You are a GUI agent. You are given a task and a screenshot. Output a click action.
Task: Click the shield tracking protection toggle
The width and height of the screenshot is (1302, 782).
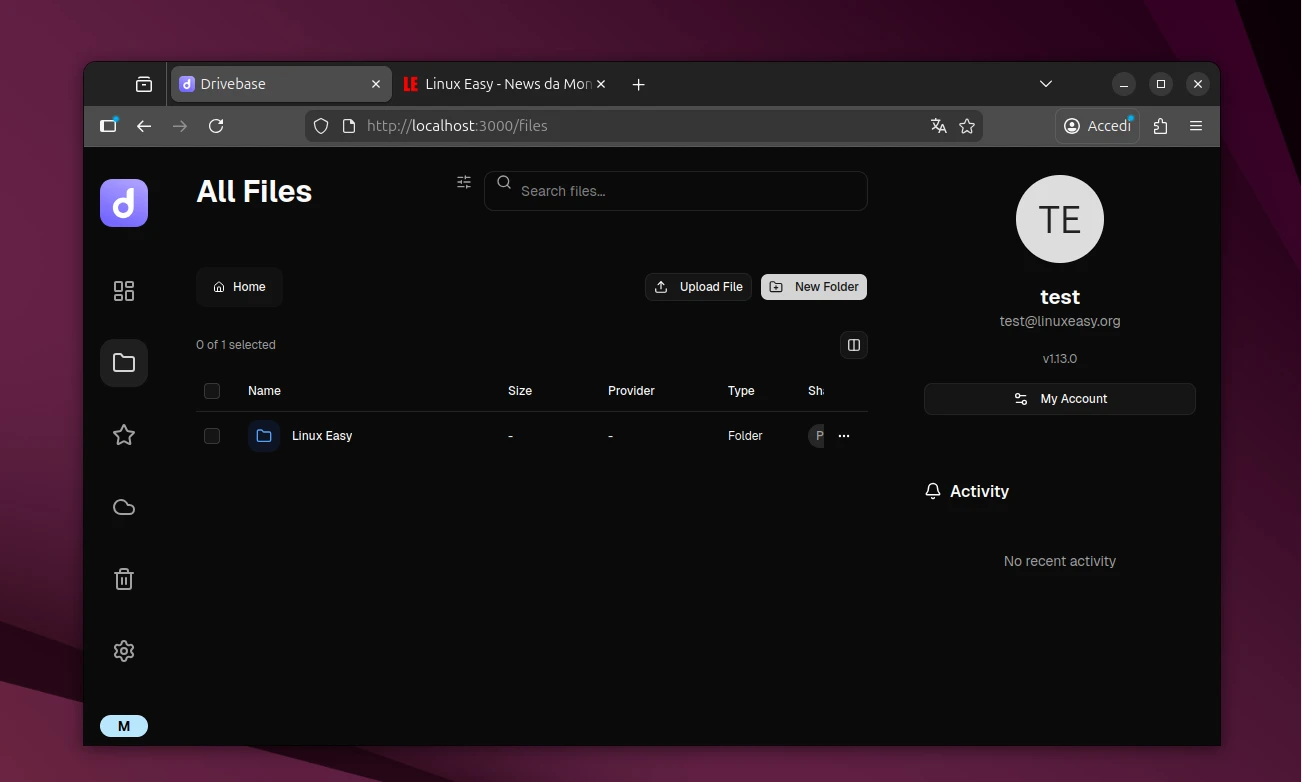coord(320,126)
